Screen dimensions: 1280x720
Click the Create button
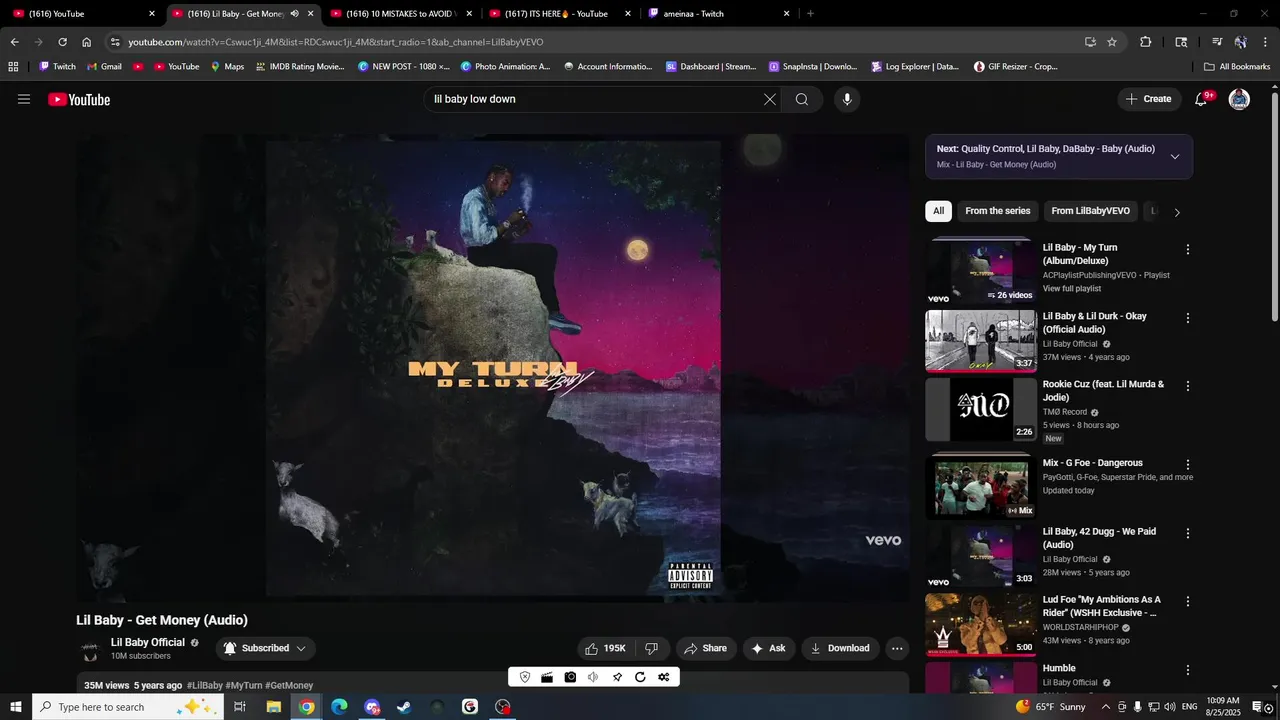coord(1148,99)
